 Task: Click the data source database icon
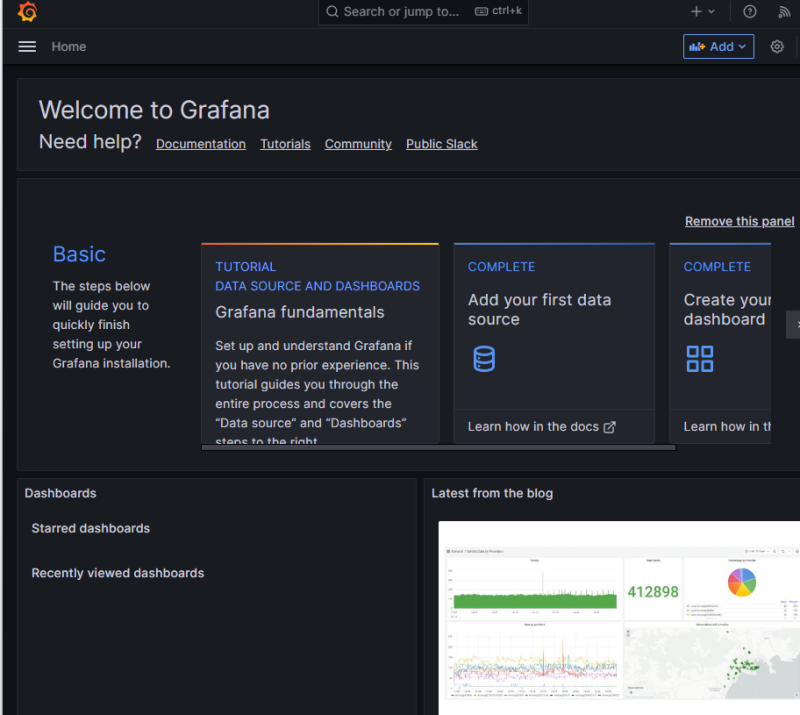(x=483, y=359)
